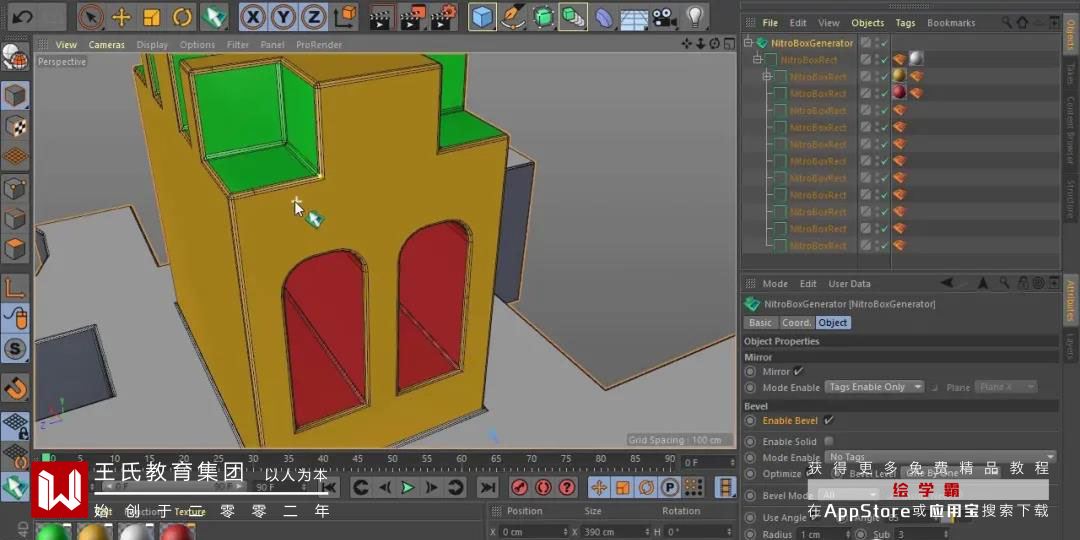Select the red material swatch
This screenshot has width=1080, height=540.
point(178,532)
